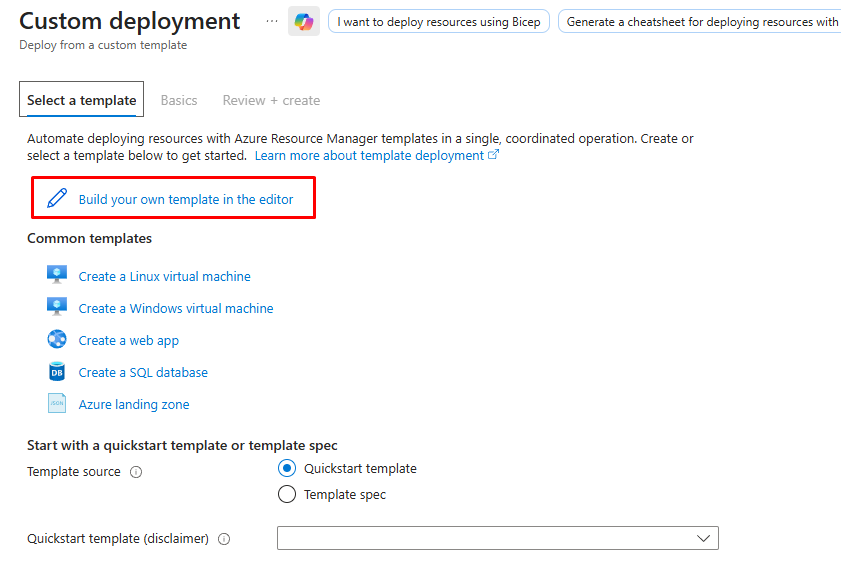Image resolution: width=841 pixels, height=584 pixels.
Task: Click Build your own template in the editor
Action: pyautogui.click(x=186, y=199)
